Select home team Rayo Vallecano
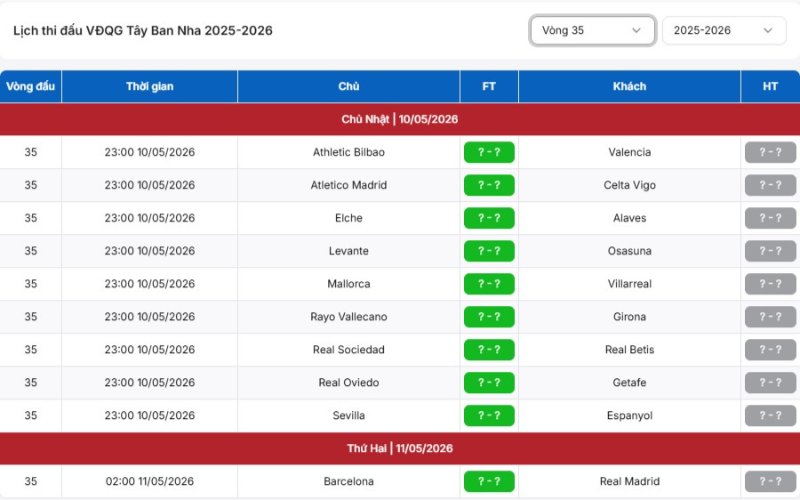This screenshot has width=800, height=500. click(348, 317)
